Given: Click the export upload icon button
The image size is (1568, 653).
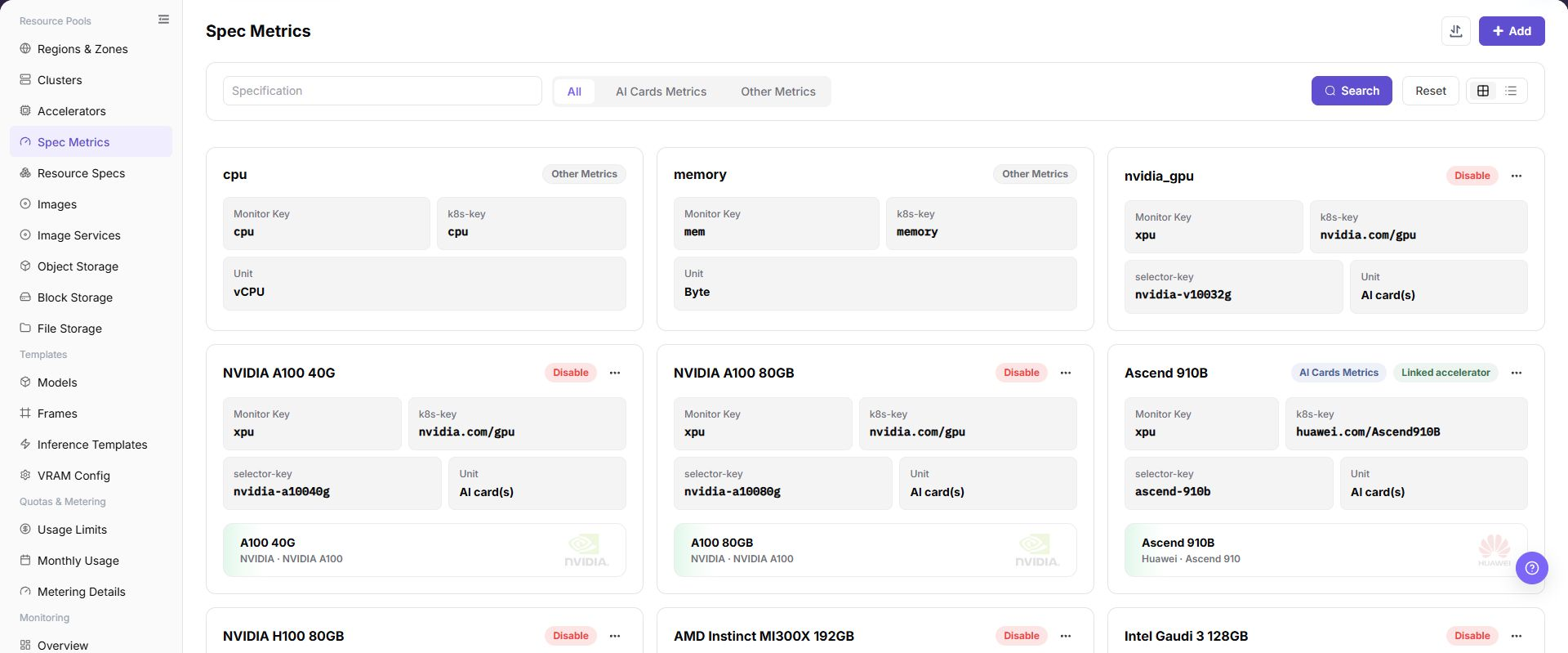Looking at the screenshot, I should click(1455, 31).
